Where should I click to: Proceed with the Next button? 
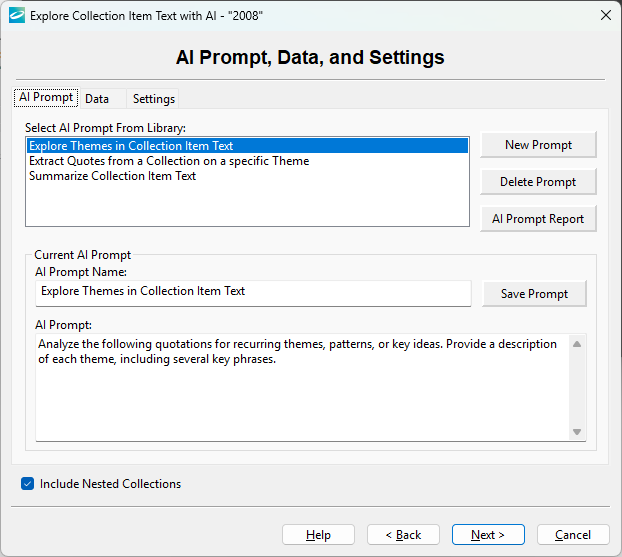coord(488,535)
